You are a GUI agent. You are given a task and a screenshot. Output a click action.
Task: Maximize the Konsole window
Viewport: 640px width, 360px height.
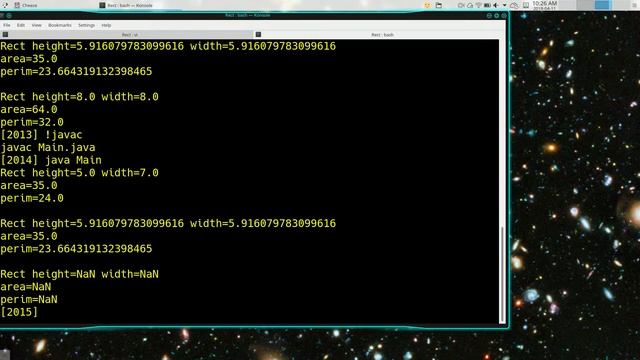coord(496,16)
